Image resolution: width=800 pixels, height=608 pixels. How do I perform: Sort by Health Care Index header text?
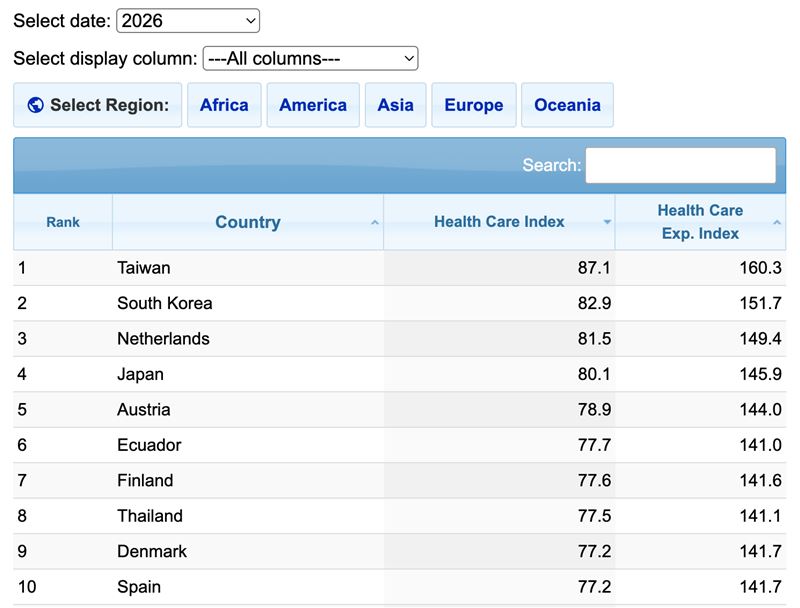(x=499, y=222)
